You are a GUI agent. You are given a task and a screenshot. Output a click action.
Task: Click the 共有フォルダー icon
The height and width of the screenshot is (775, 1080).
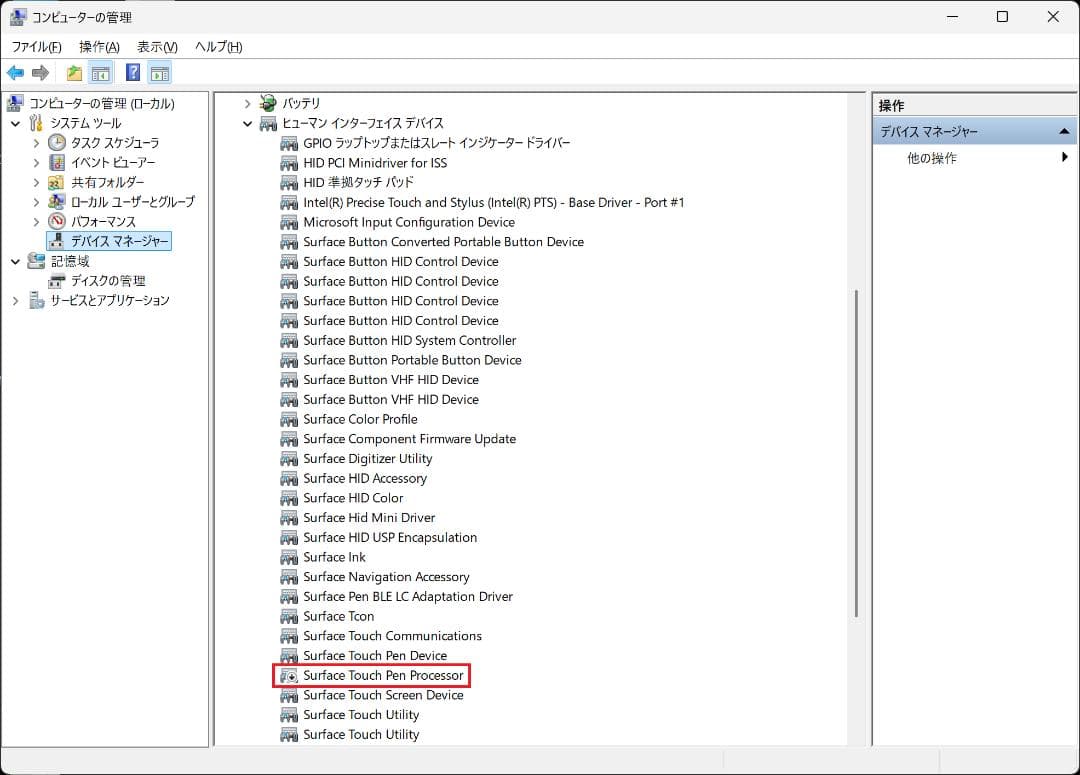[56, 183]
